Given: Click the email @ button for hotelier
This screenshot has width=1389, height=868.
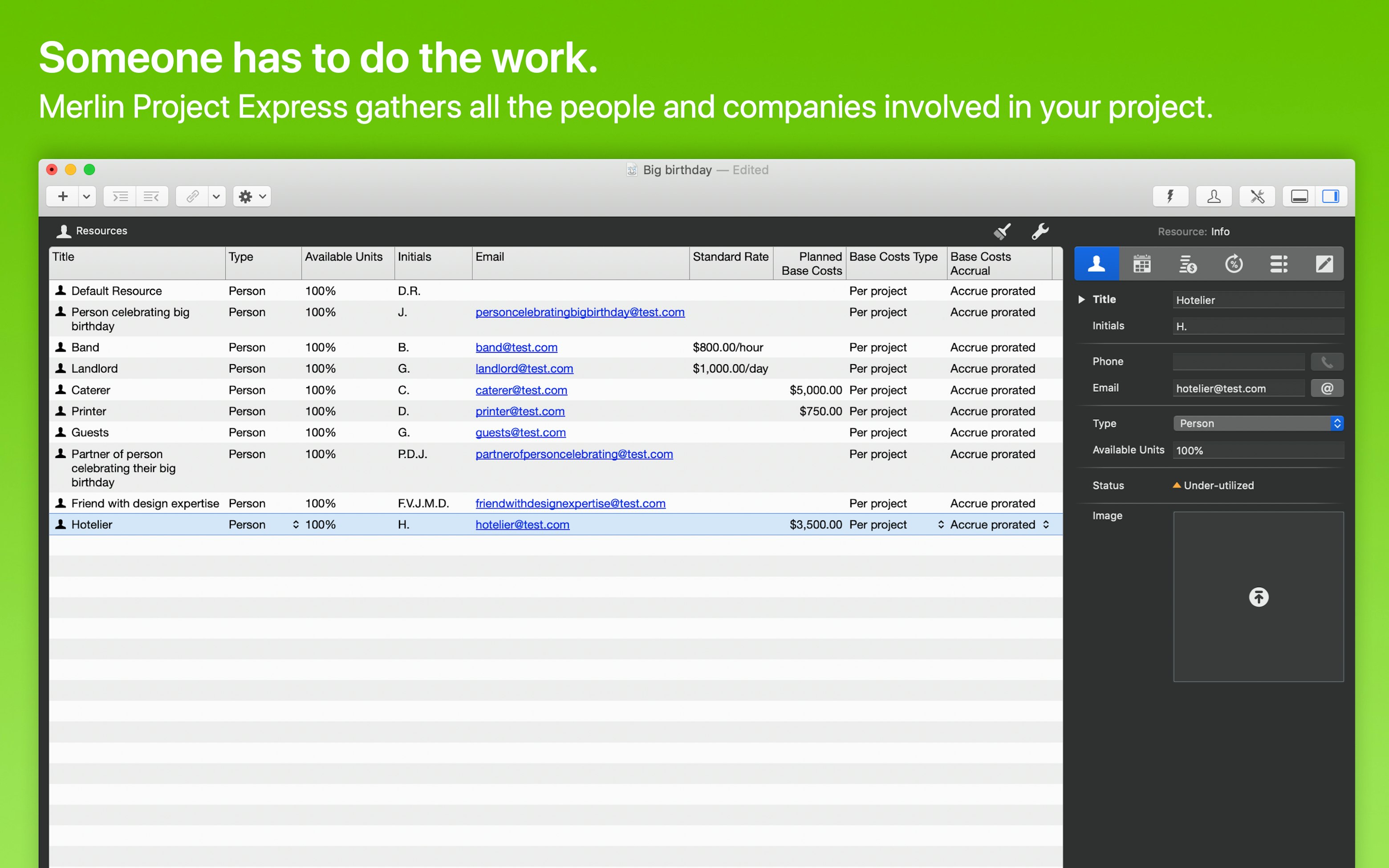Looking at the screenshot, I should (x=1326, y=388).
